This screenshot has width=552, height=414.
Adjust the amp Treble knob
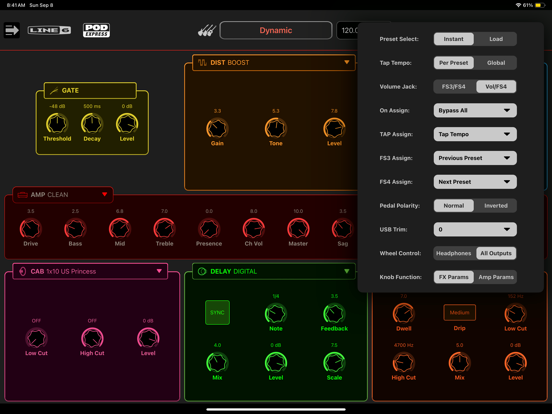point(164,229)
